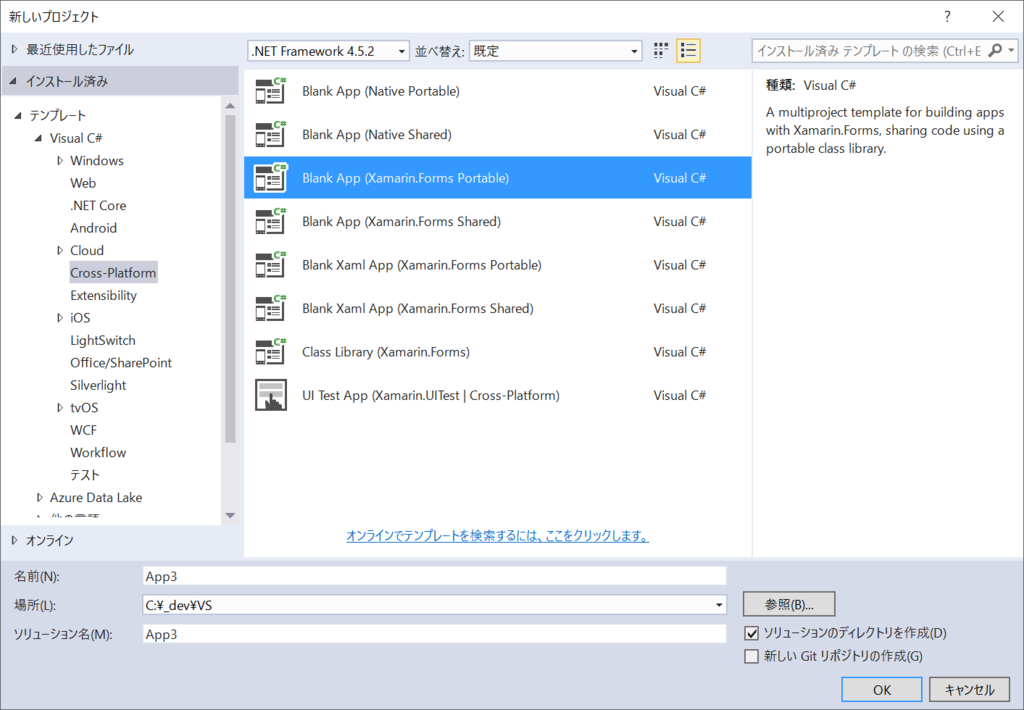This screenshot has width=1024, height=710.
Task: Close the 新しいプロジェクト dialog
Action: click(998, 16)
